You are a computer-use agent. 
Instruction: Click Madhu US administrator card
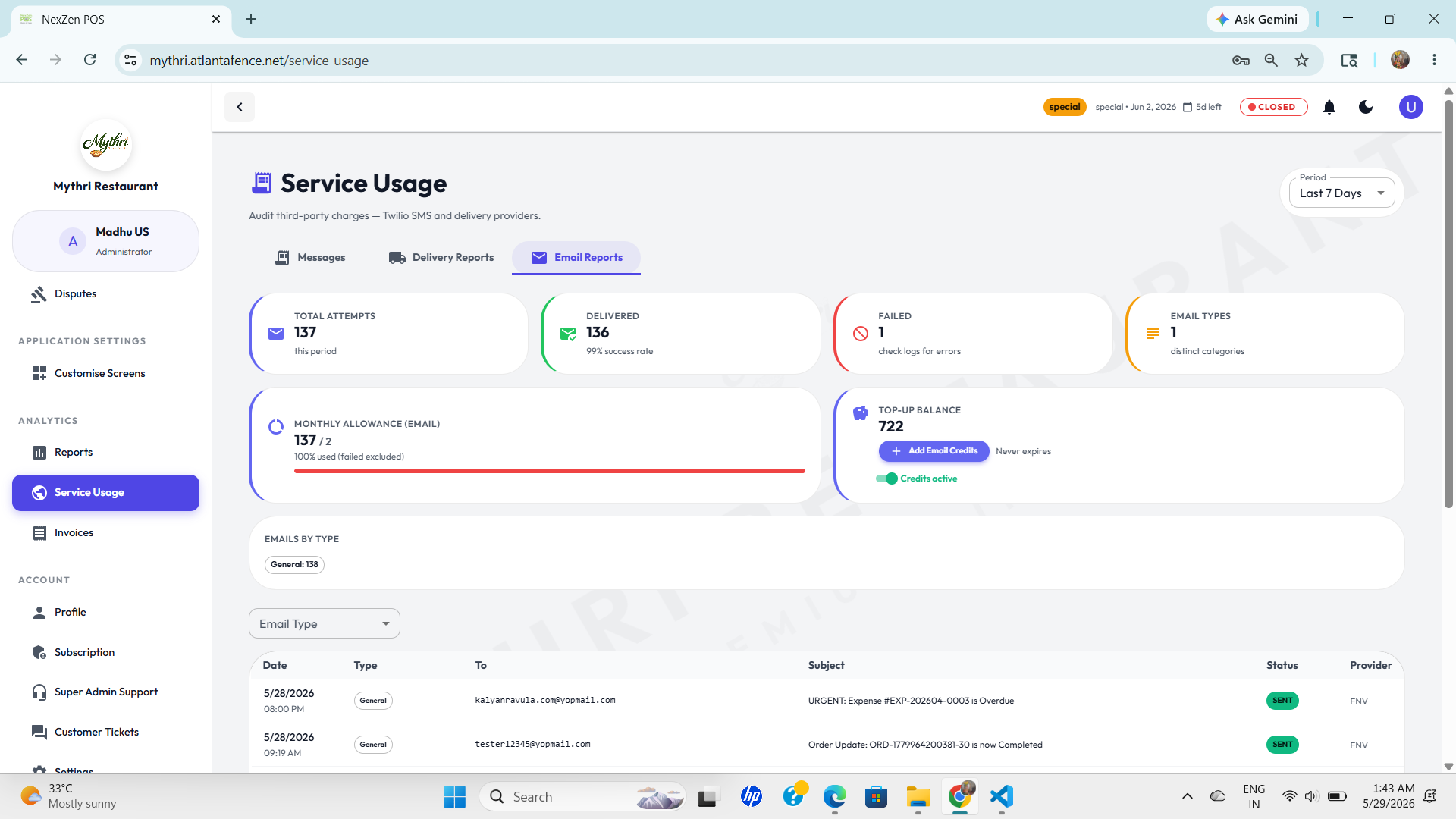pyautogui.click(x=105, y=241)
